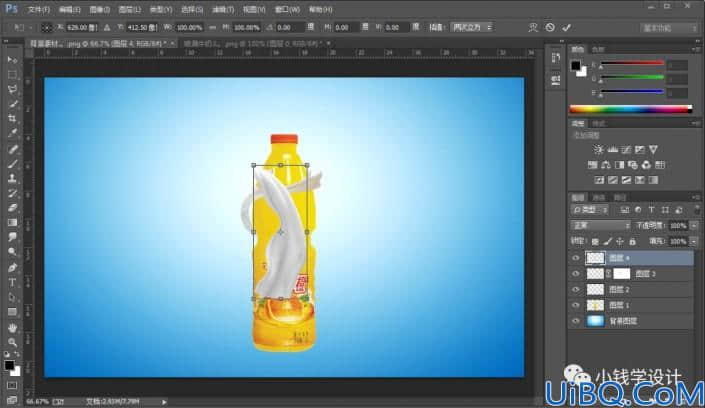Add Vibrance adjustment (triangle icon)

(x=653, y=149)
